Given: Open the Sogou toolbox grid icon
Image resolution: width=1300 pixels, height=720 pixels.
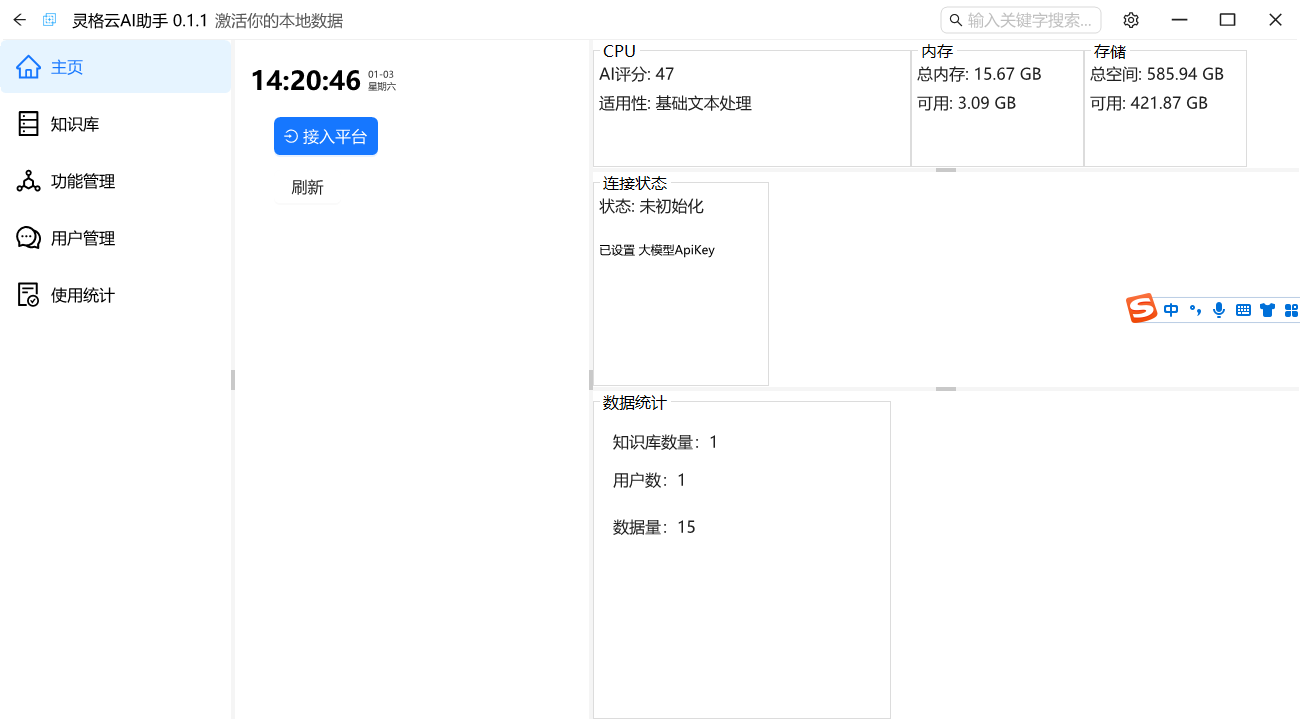Looking at the screenshot, I should (1289, 309).
